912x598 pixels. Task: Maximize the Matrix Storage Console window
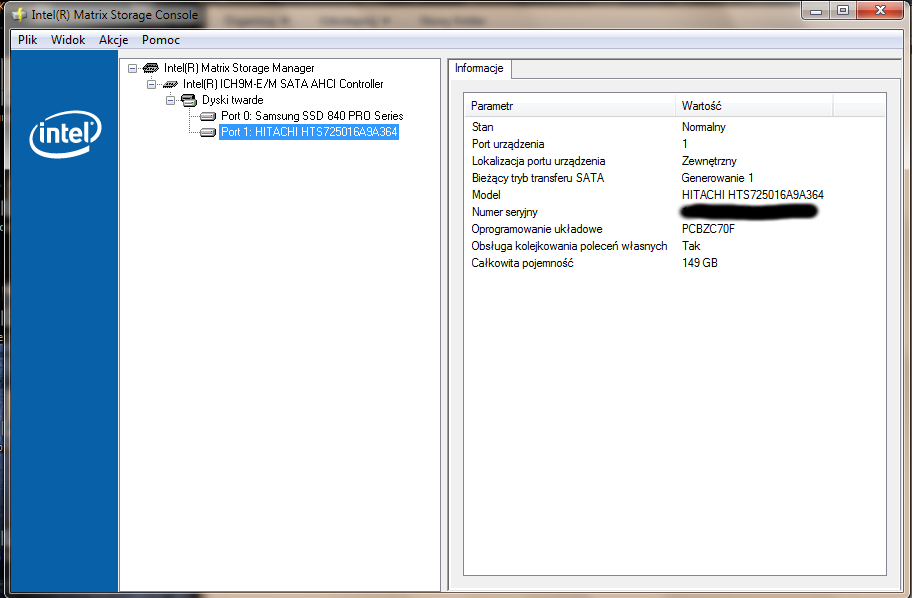pos(843,10)
